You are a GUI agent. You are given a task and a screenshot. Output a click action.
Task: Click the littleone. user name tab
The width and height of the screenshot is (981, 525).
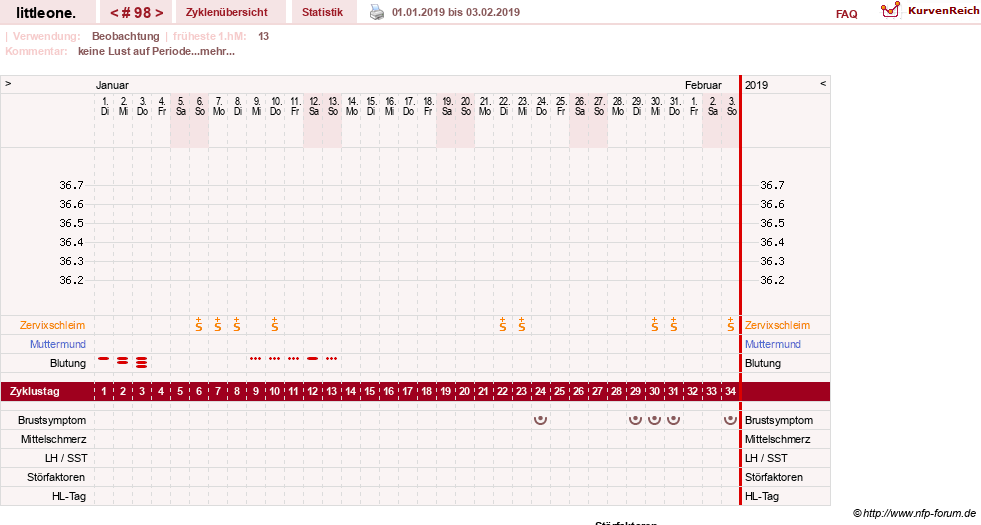(46, 13)
